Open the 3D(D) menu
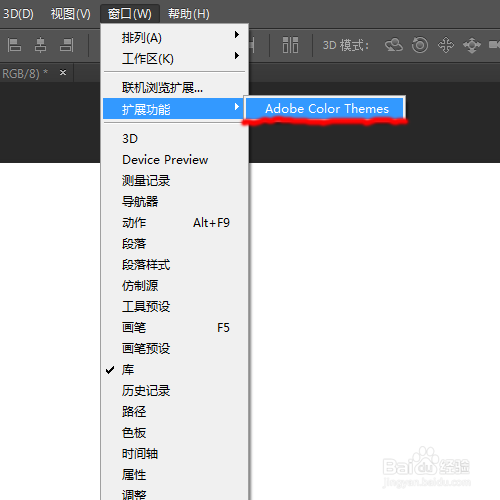 coord(18,14)
